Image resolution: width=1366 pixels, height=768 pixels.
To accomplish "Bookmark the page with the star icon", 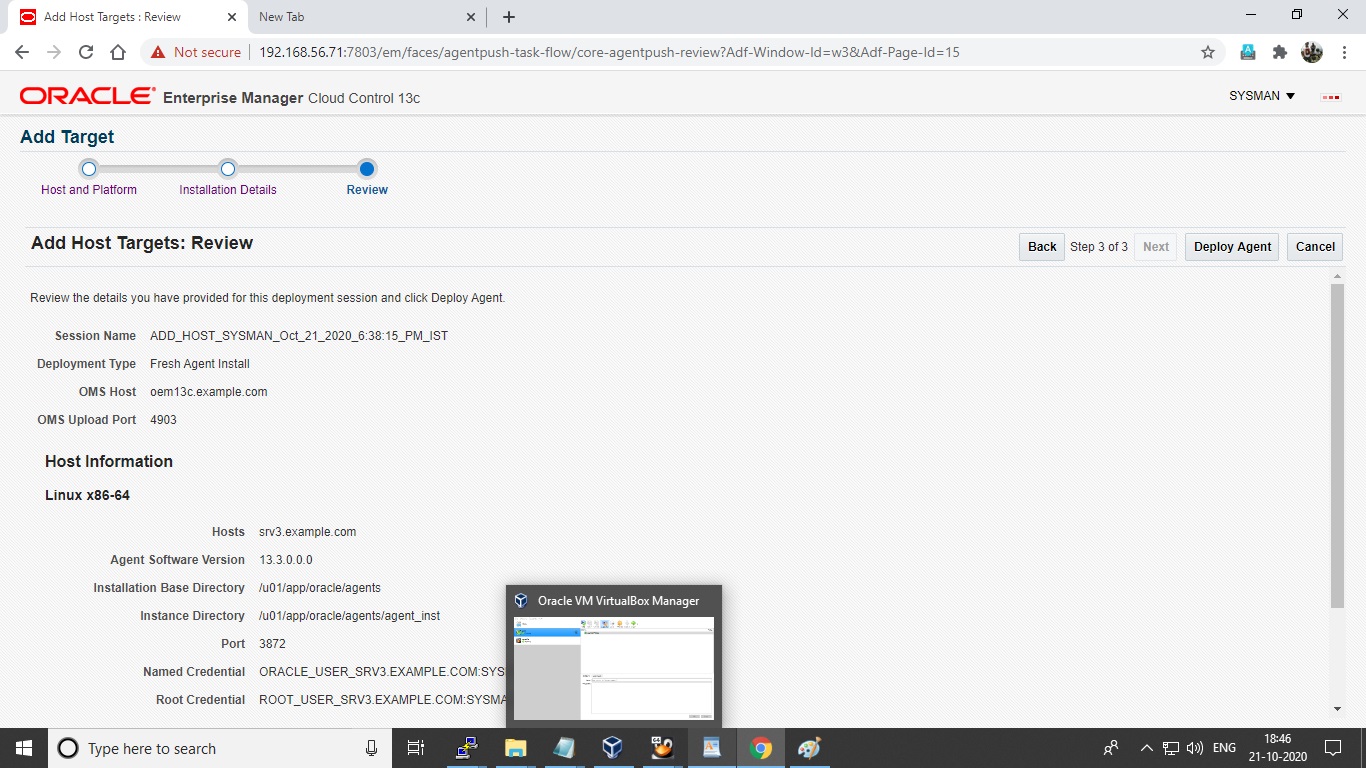I will click(1207, 50).
